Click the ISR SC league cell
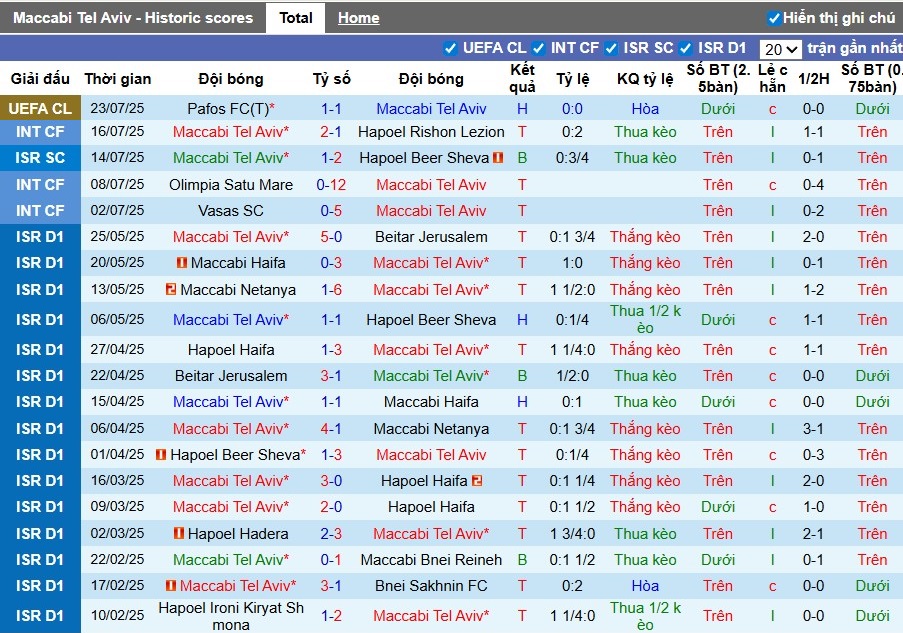Image resolution: width=903 pixels, height=633 pixels. click(40, 158)
